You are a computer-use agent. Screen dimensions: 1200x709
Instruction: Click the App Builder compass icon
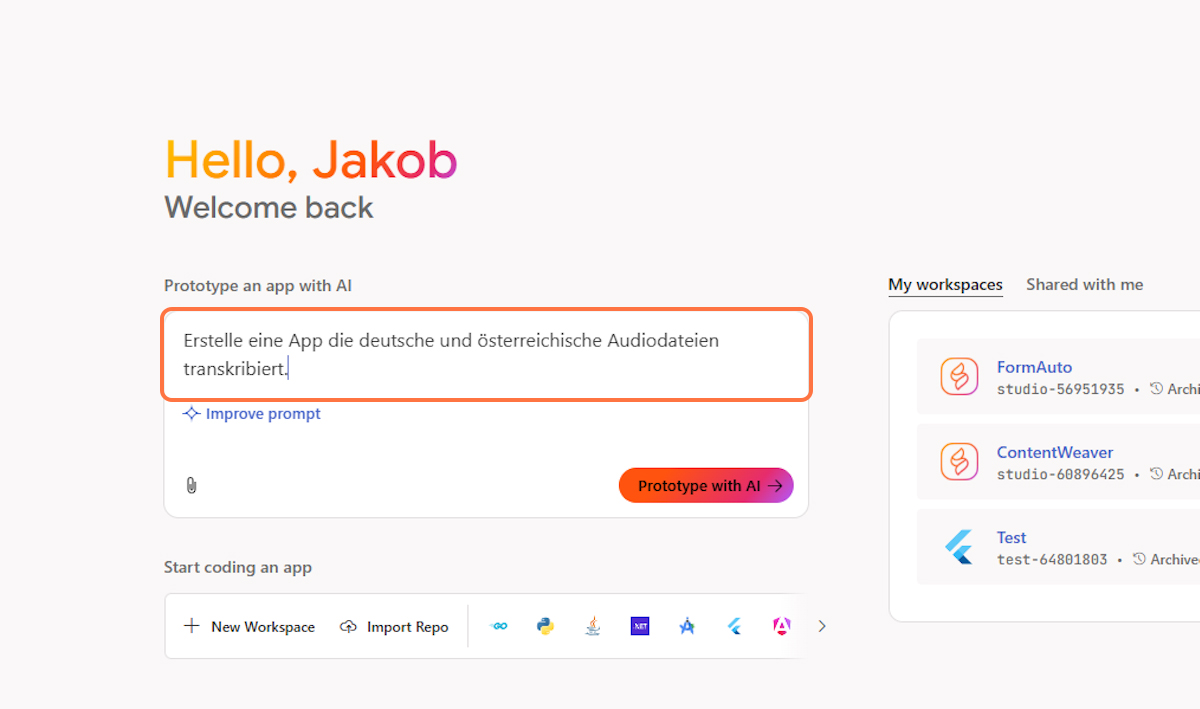687,626
